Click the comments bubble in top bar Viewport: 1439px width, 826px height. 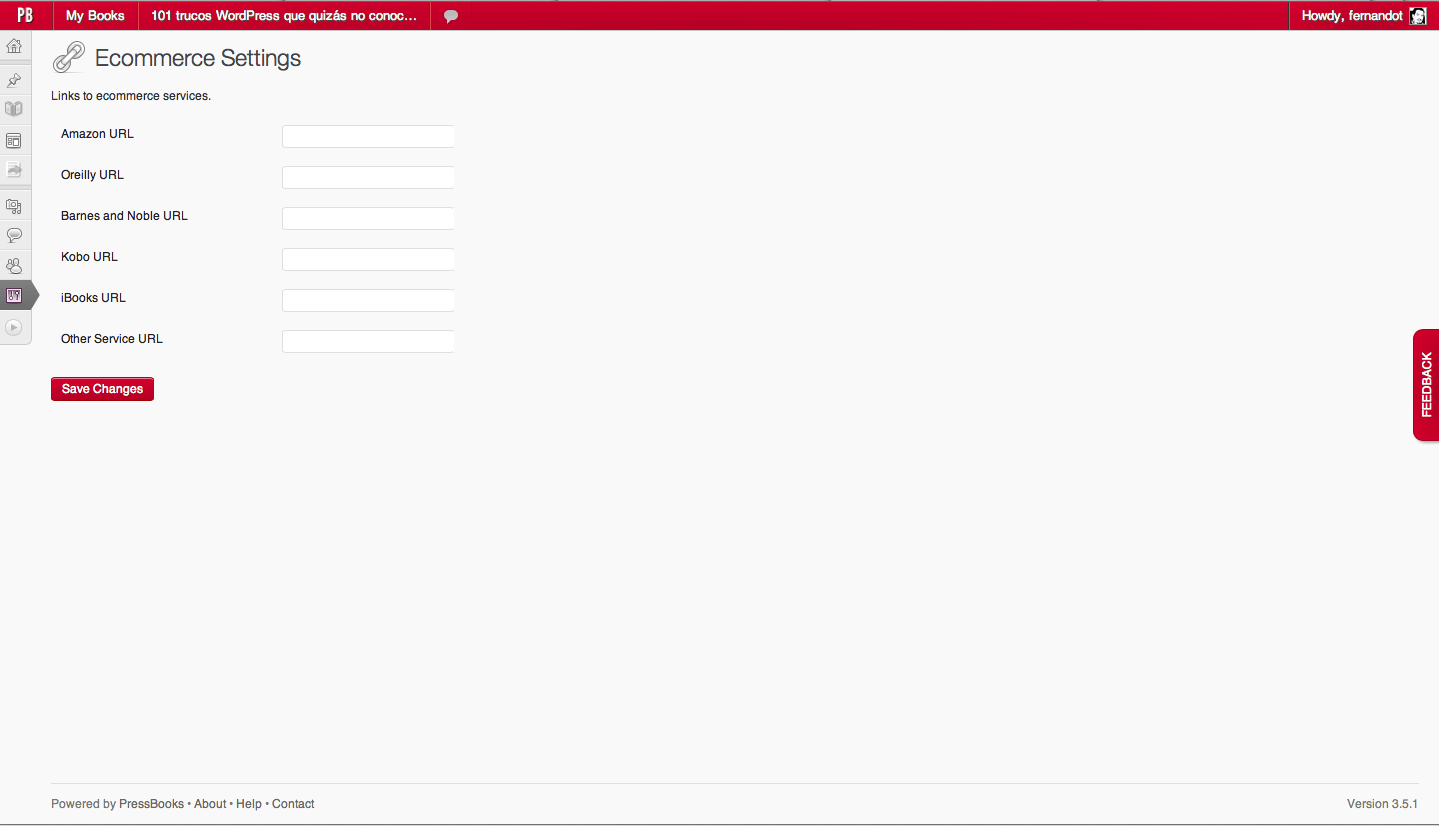click(451, 16)
